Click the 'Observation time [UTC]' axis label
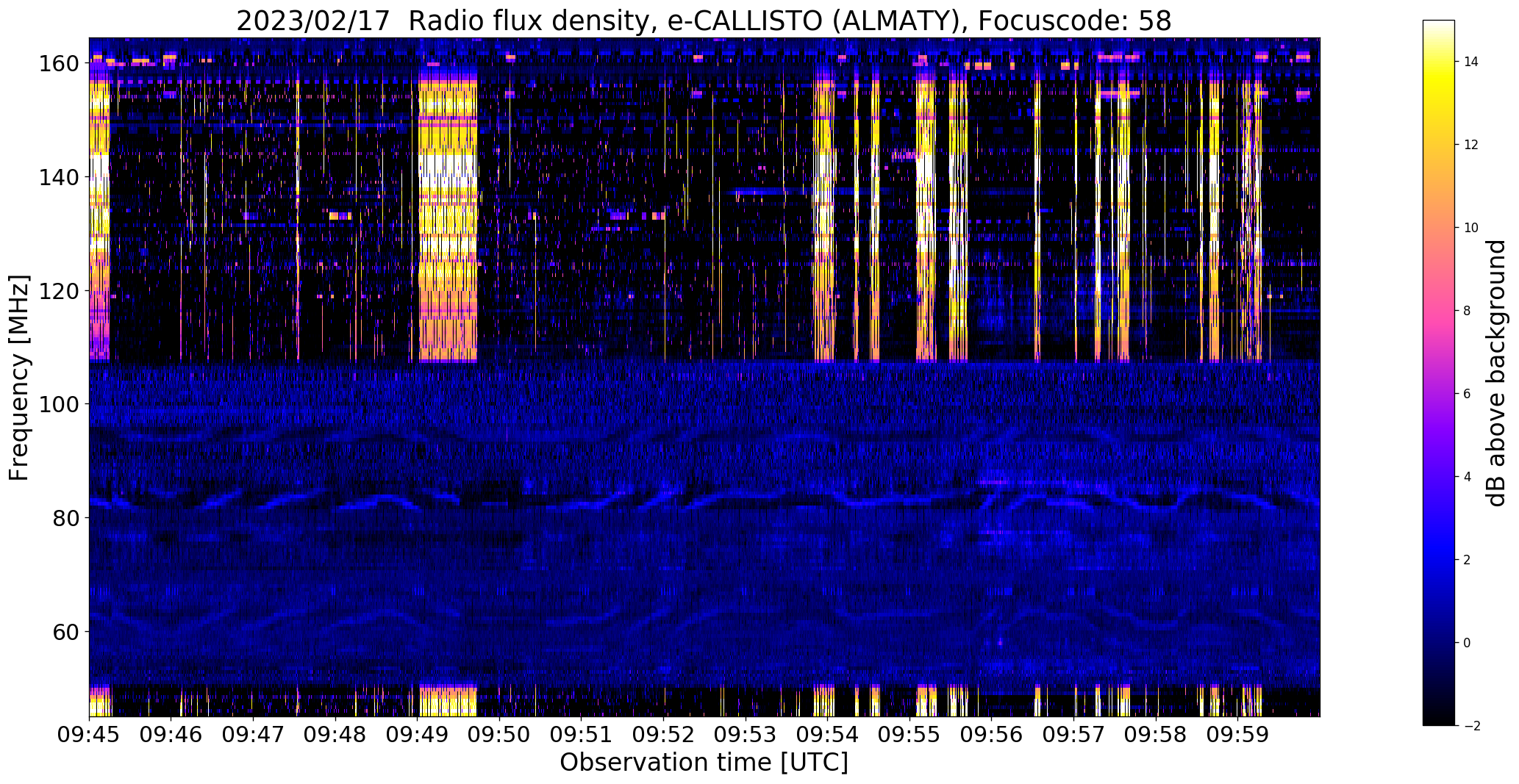This screenshot has width=1519, height=784. [x=704, y=762]
